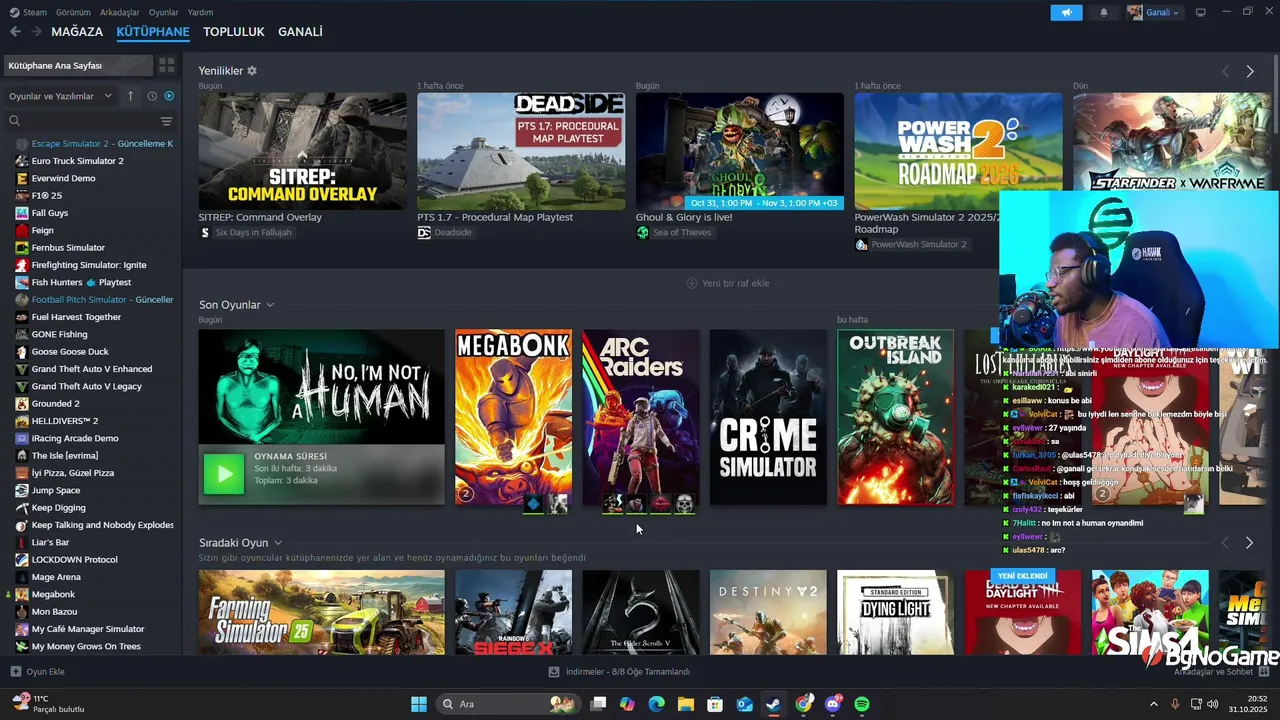Switch to the MAĞAZA tab
The width and height of the screenshot is (1280, 720).
click(77, 32)
